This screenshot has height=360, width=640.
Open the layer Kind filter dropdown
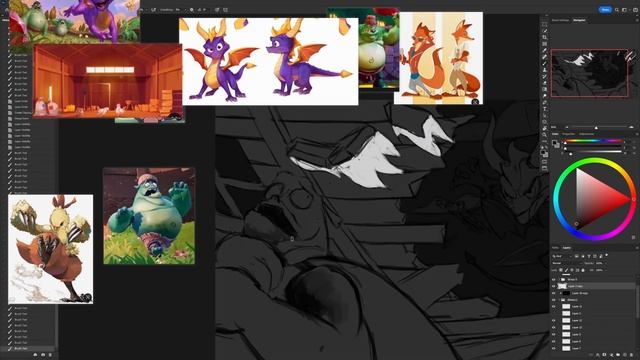[x=562, y=256]
